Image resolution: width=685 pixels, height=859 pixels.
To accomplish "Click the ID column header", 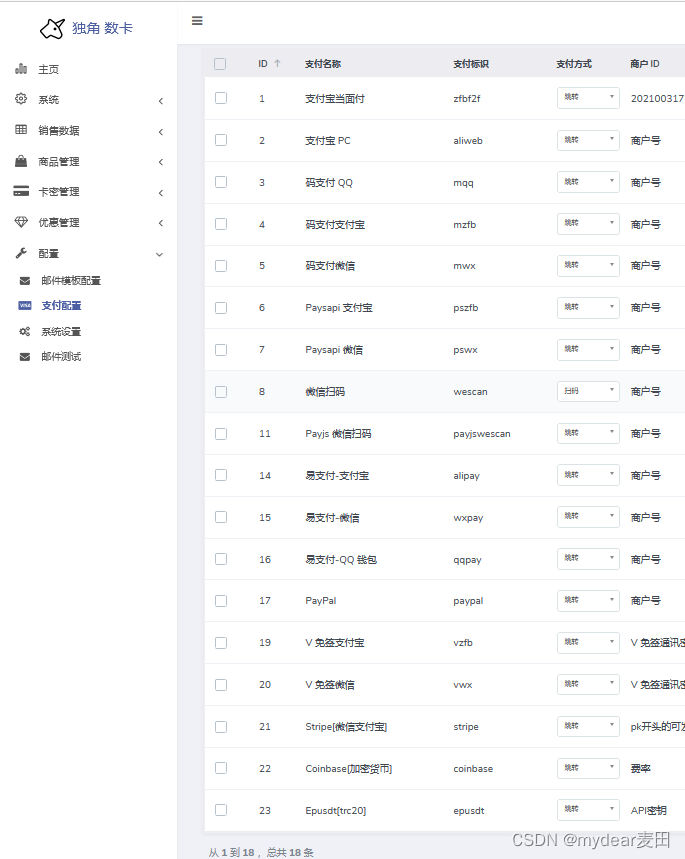I will click(263, 64).
